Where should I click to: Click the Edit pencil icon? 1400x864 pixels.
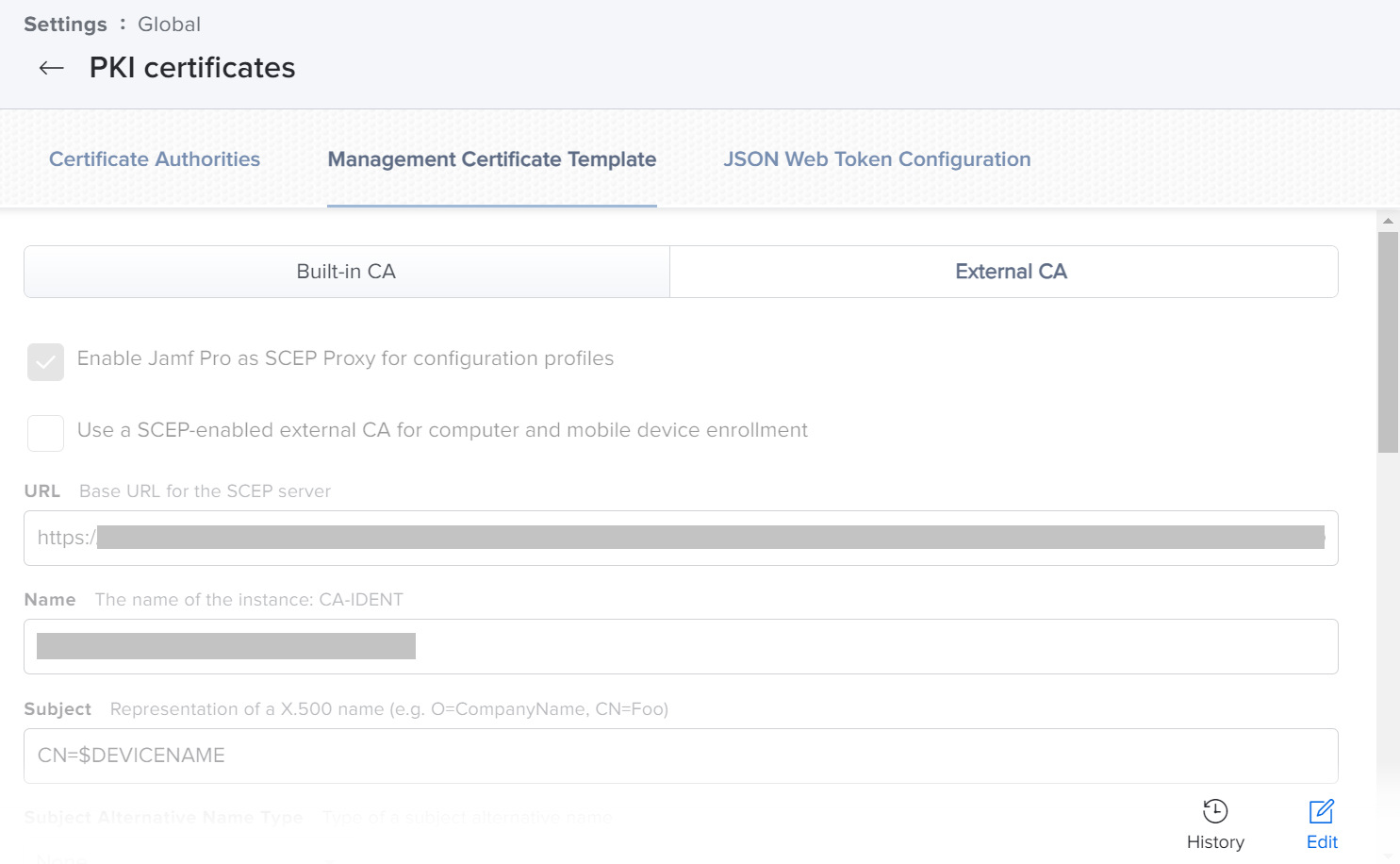click(x=1322, y=811)
